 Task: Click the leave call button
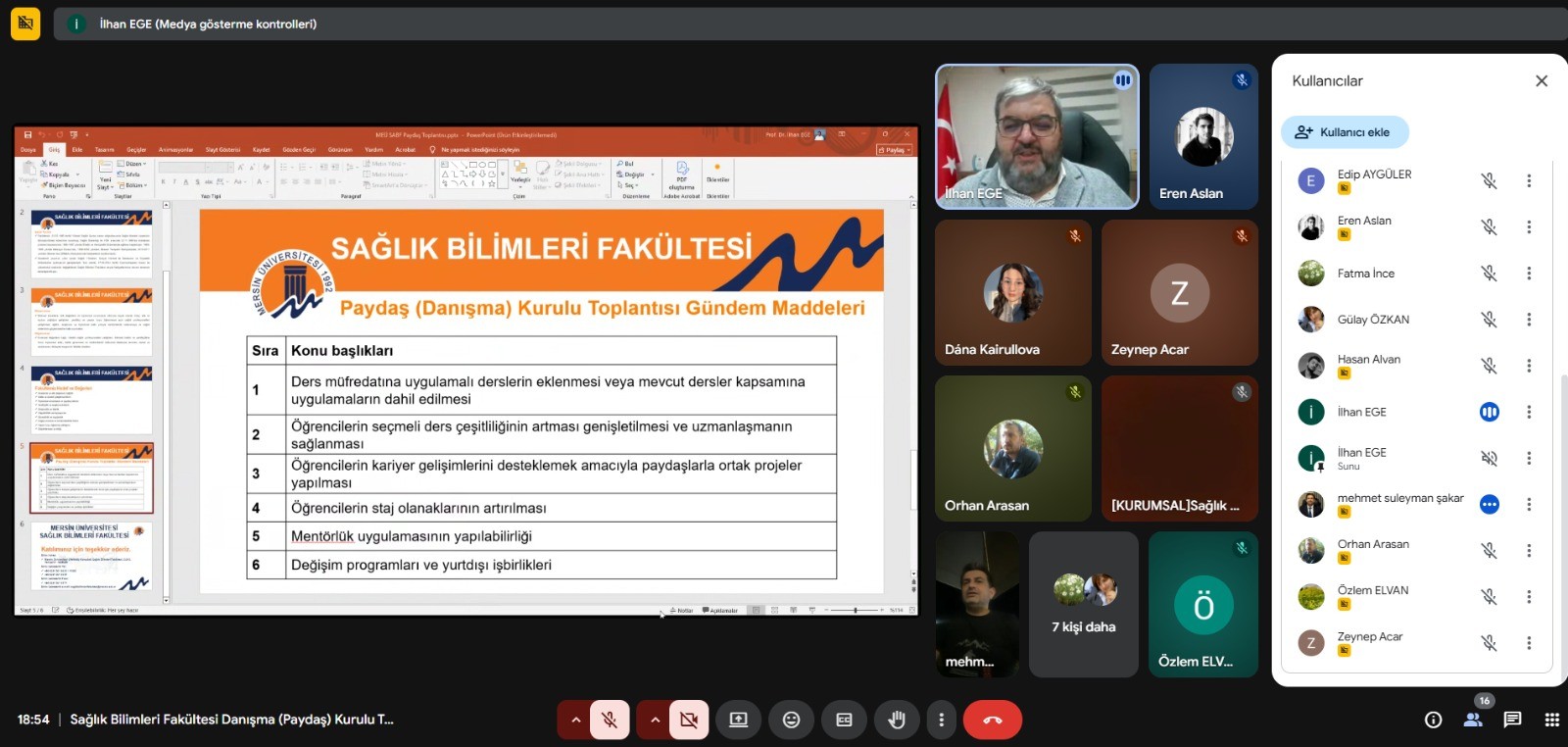pos(992,721)
